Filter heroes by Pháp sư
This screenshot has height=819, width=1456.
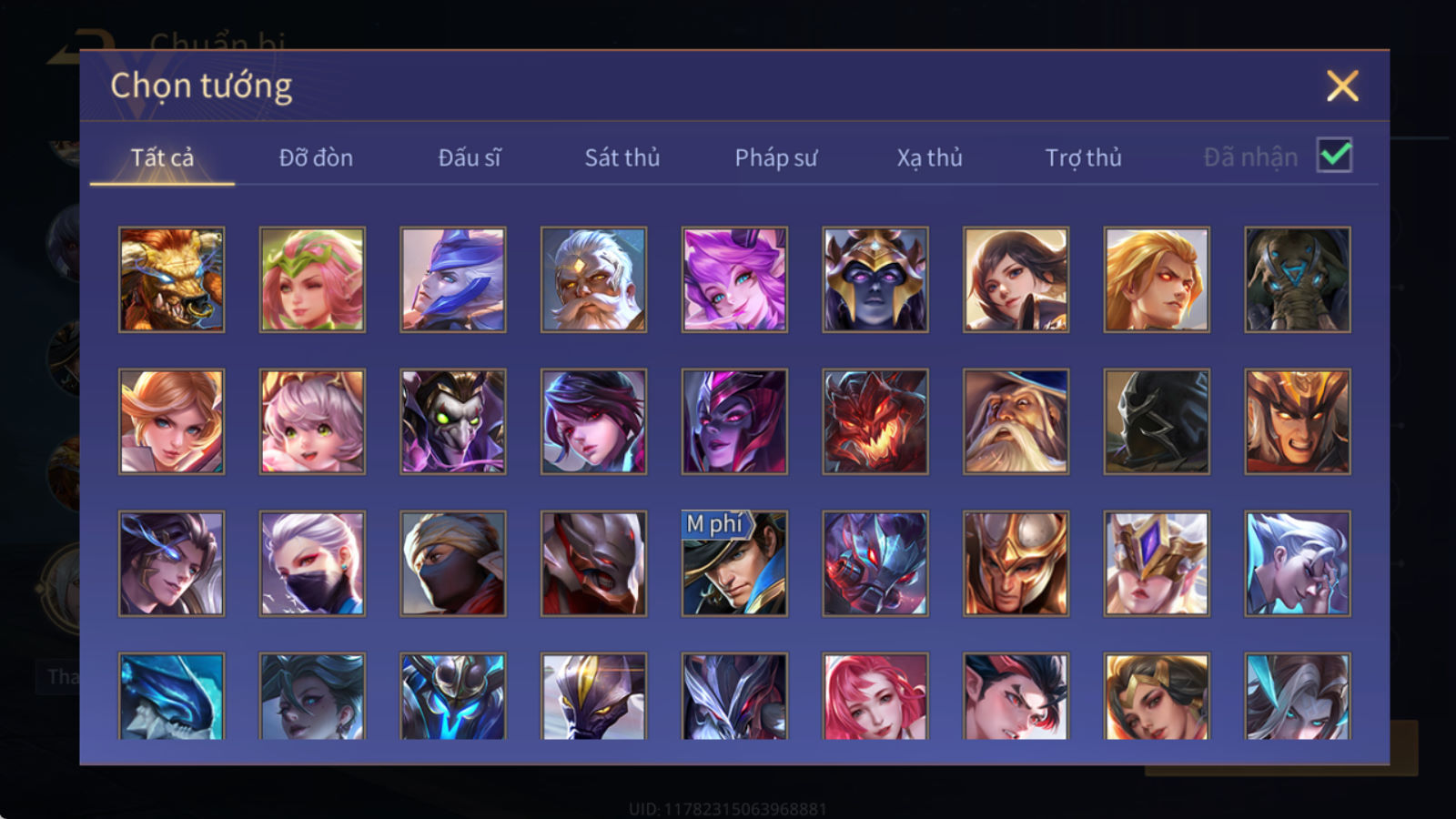pyautogui.click(x=776, y=157)
